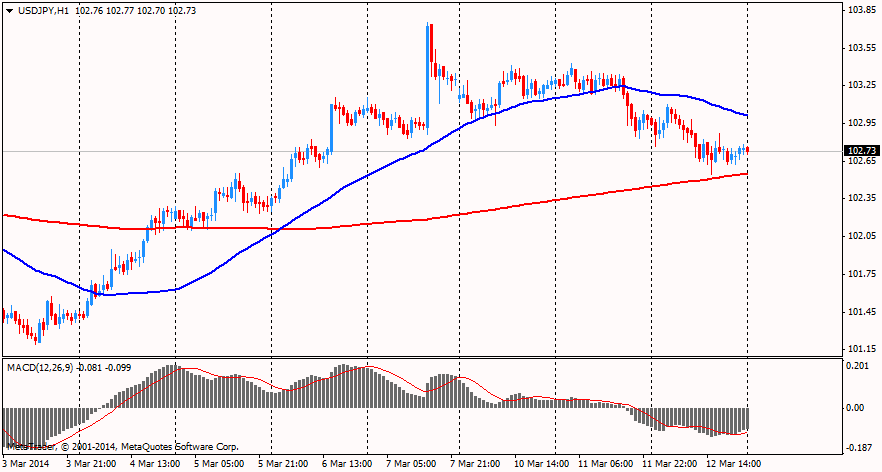This screenshot has height=472, width=882.
Task: Click the current price tag 102.73
Action: (861, 151)
